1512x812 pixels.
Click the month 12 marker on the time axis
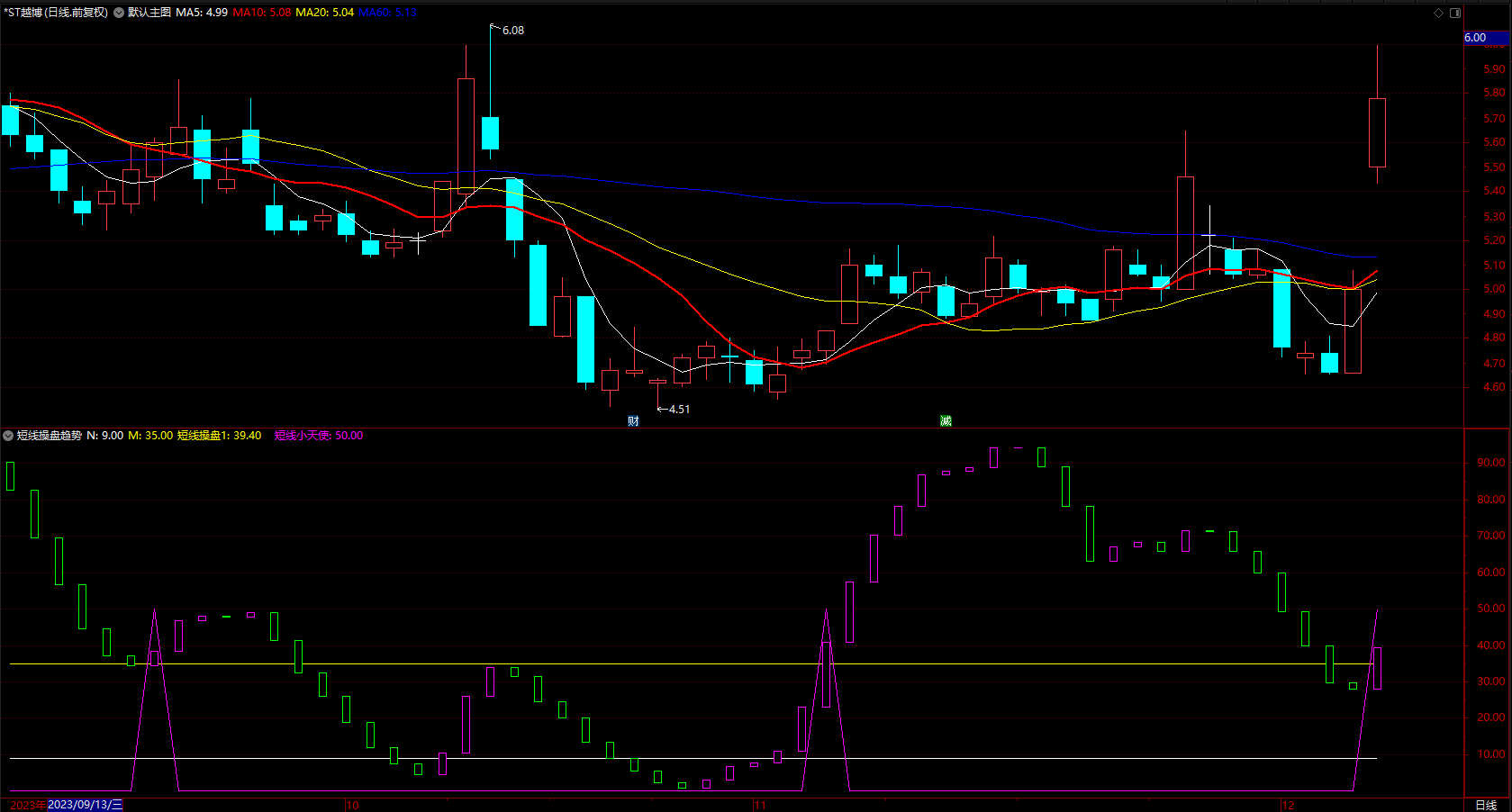point(1288,805)
